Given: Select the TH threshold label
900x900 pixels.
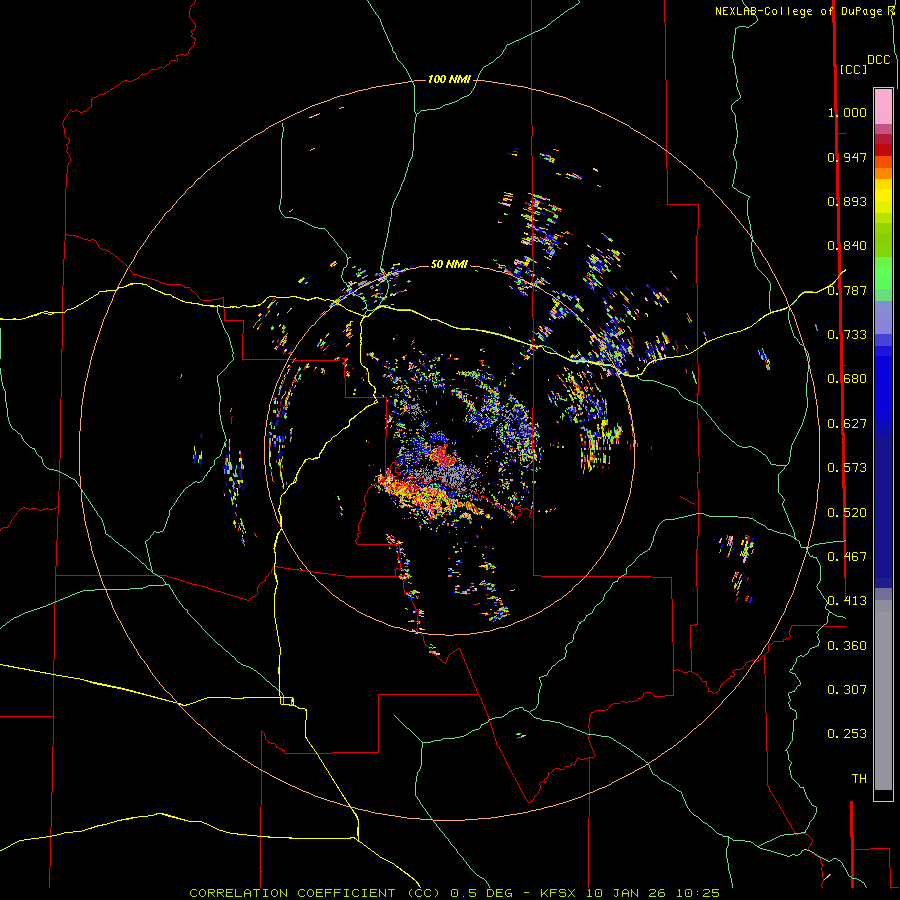Looking at the screenshot, I should pos(859,779).
